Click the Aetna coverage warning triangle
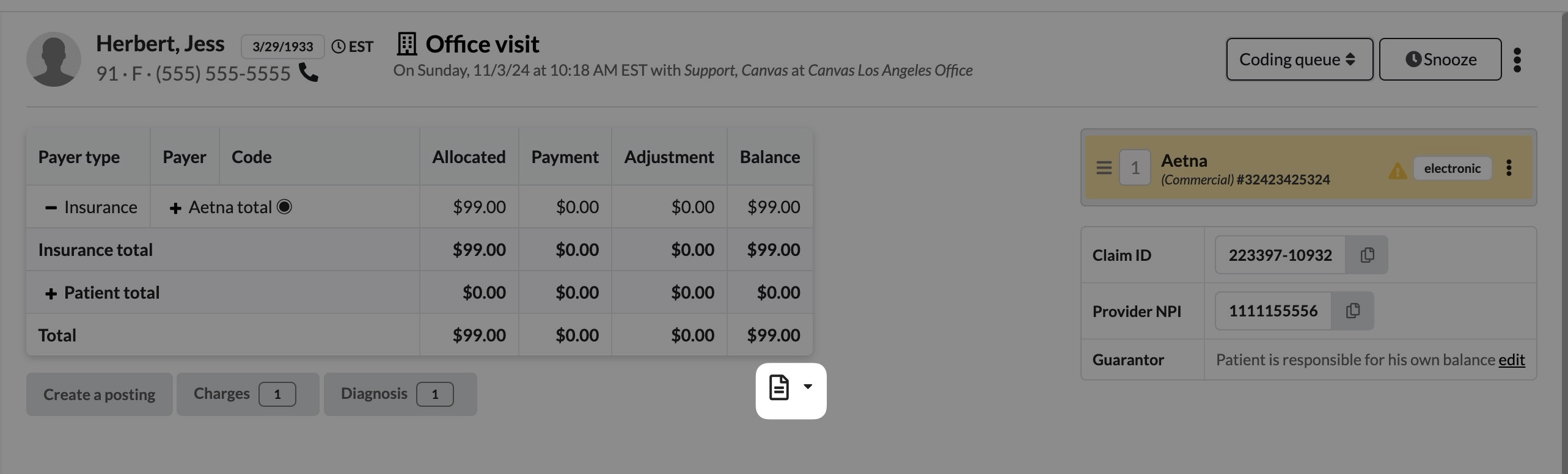Screen dimensions: 1568x474 coord(1397,170)
